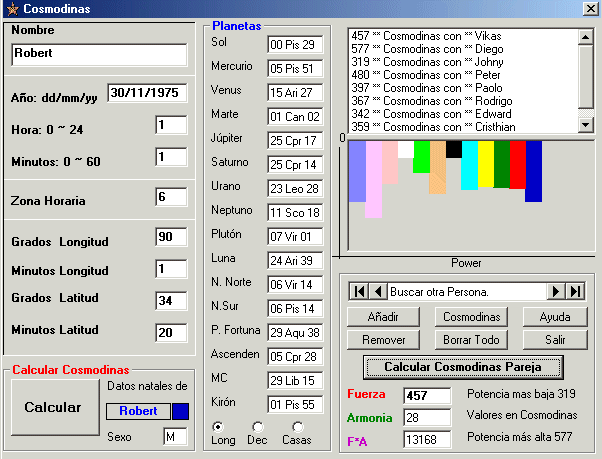Go to next person arrow
602x459 pixels.
556,291
